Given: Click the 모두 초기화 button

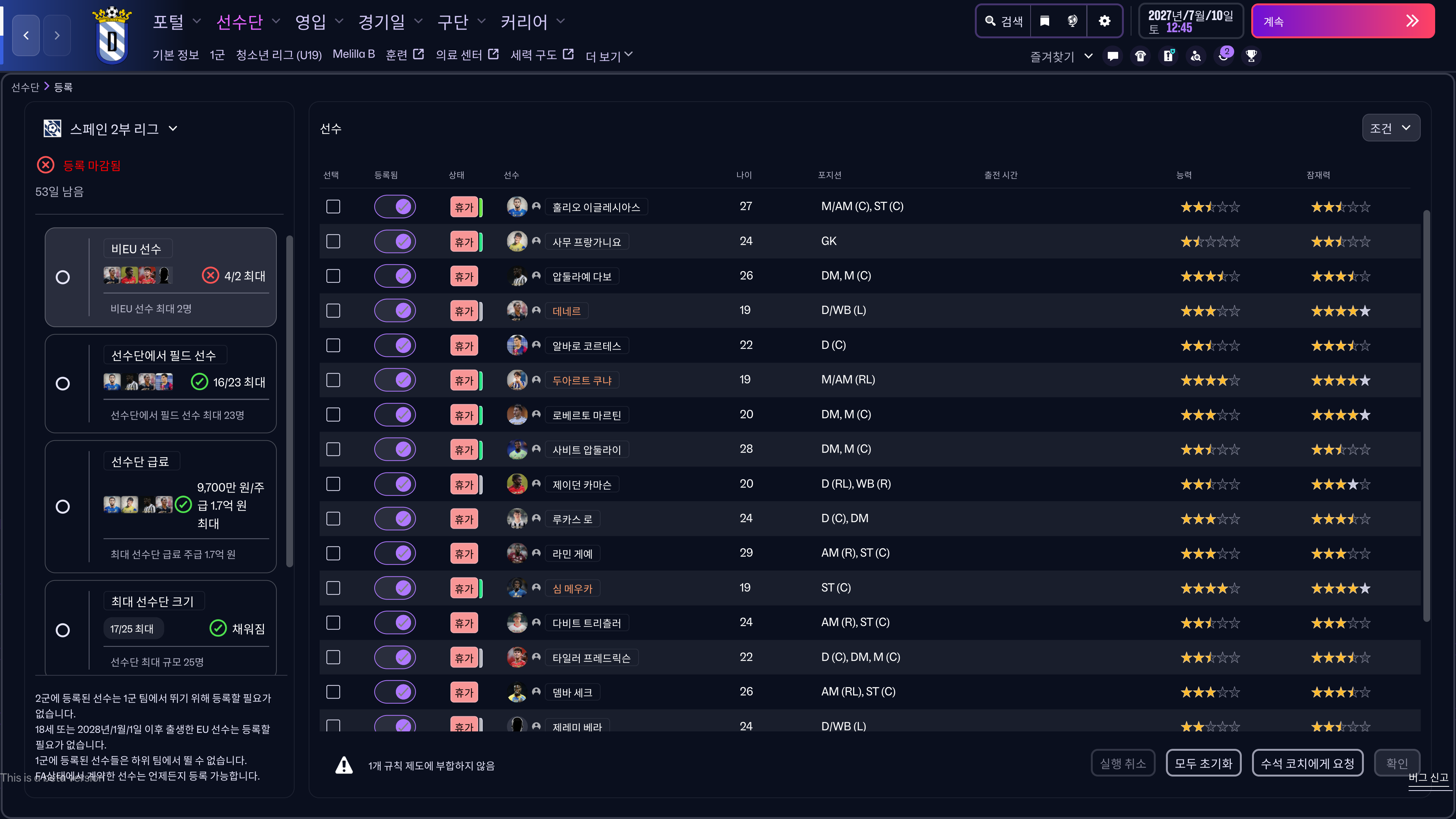Looking at the screenshot, I should tap(1203, 764).
